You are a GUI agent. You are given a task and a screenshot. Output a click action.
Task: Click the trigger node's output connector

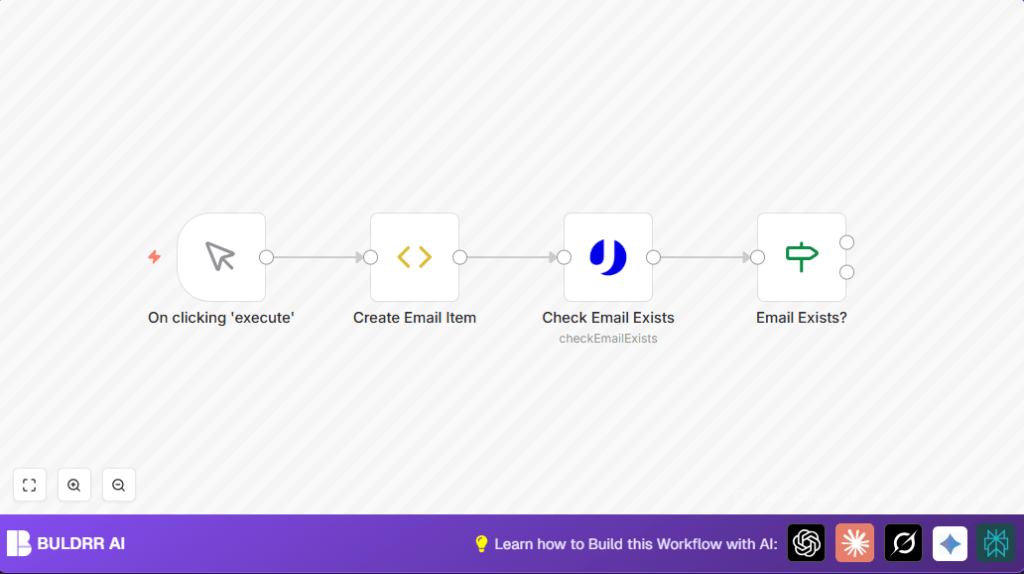[x=266, y=257]
